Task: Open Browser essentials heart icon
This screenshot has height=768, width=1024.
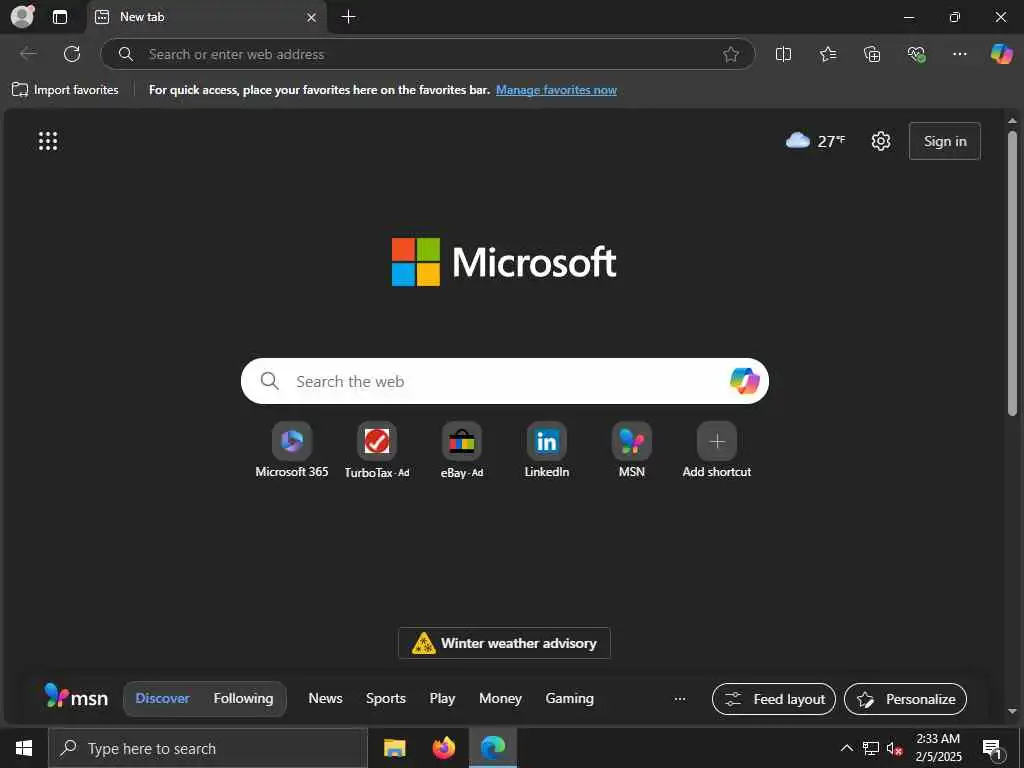Action: point(916,54)
